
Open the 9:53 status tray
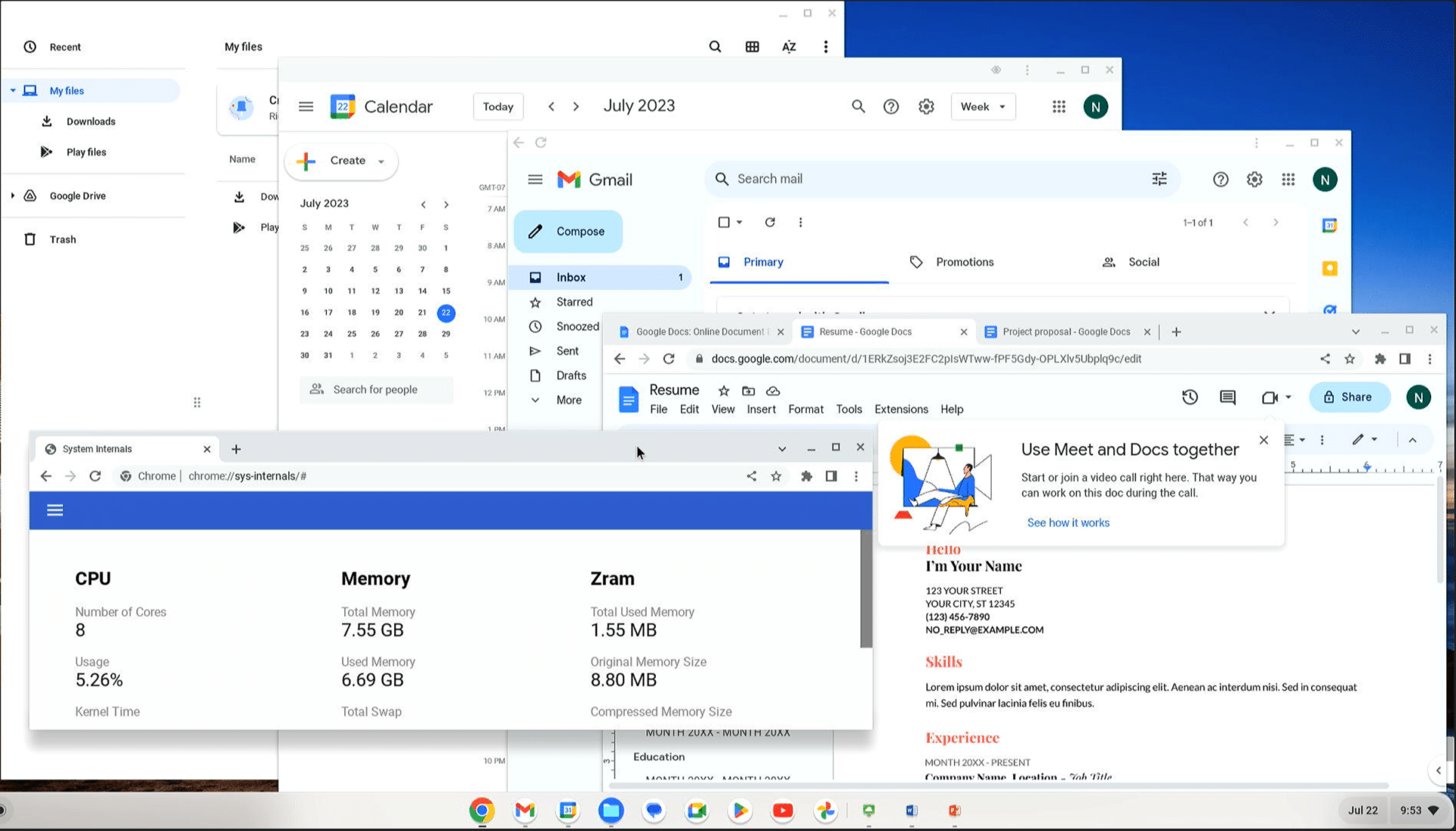[1418, 811]
